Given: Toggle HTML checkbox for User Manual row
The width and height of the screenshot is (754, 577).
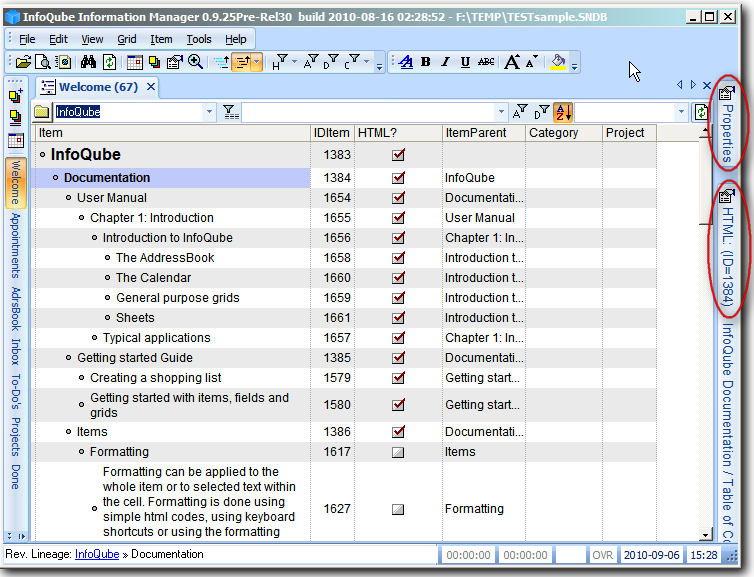Looking at the screenshot, I should click(398, 198).
